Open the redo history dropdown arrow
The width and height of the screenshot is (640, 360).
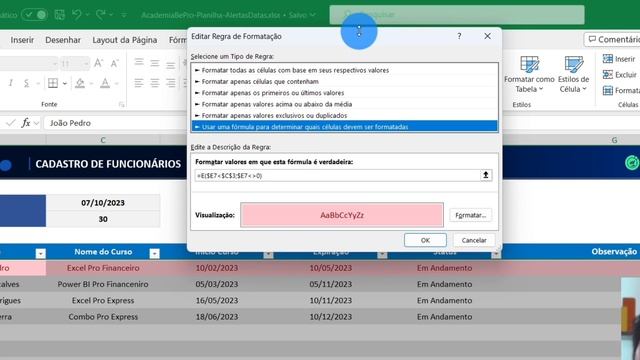[x=111, y=15]
